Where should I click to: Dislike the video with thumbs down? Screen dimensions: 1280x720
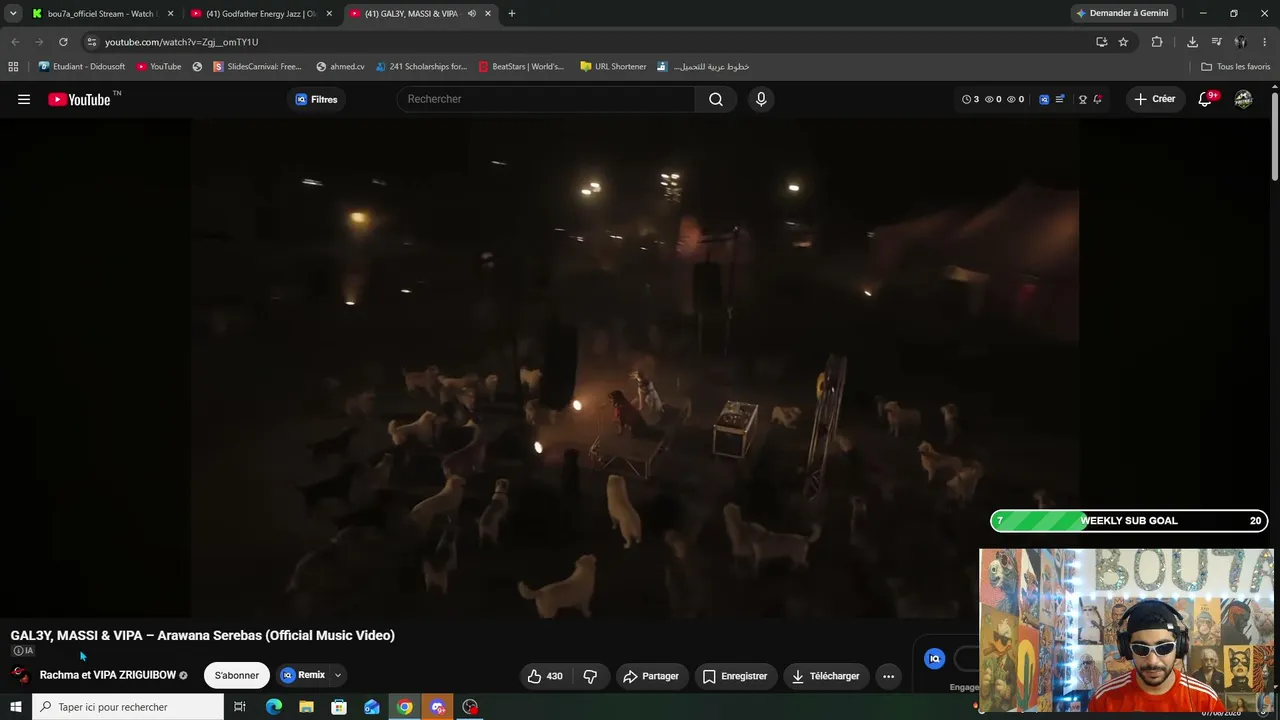click(x=590, y=676)
